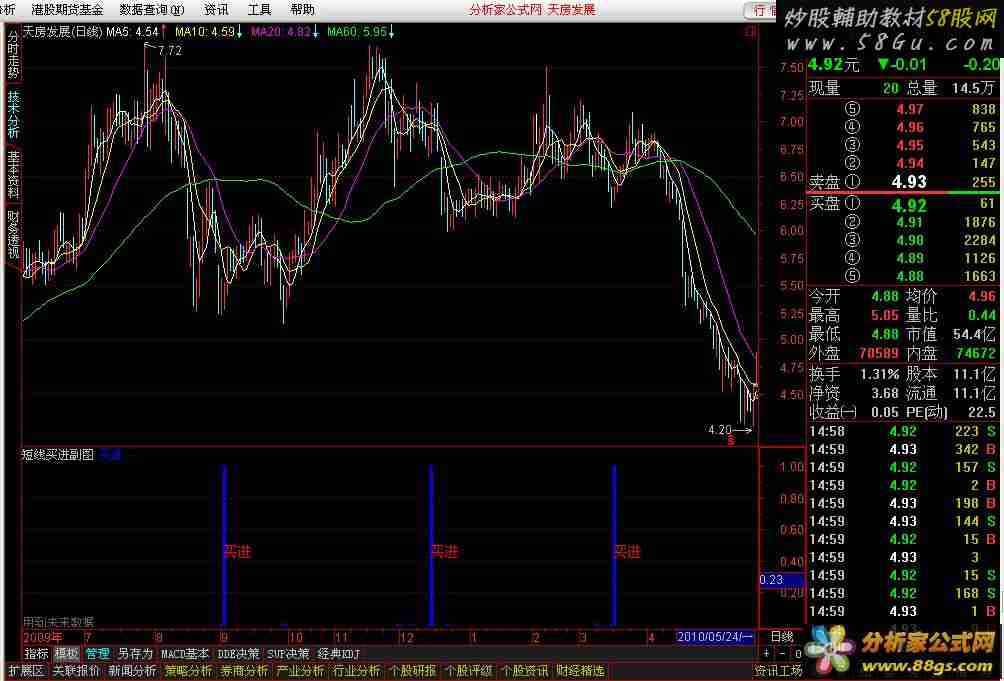Select the 模板 tab below chart
The image size is (1004, 681).
(x=67, y=654)
